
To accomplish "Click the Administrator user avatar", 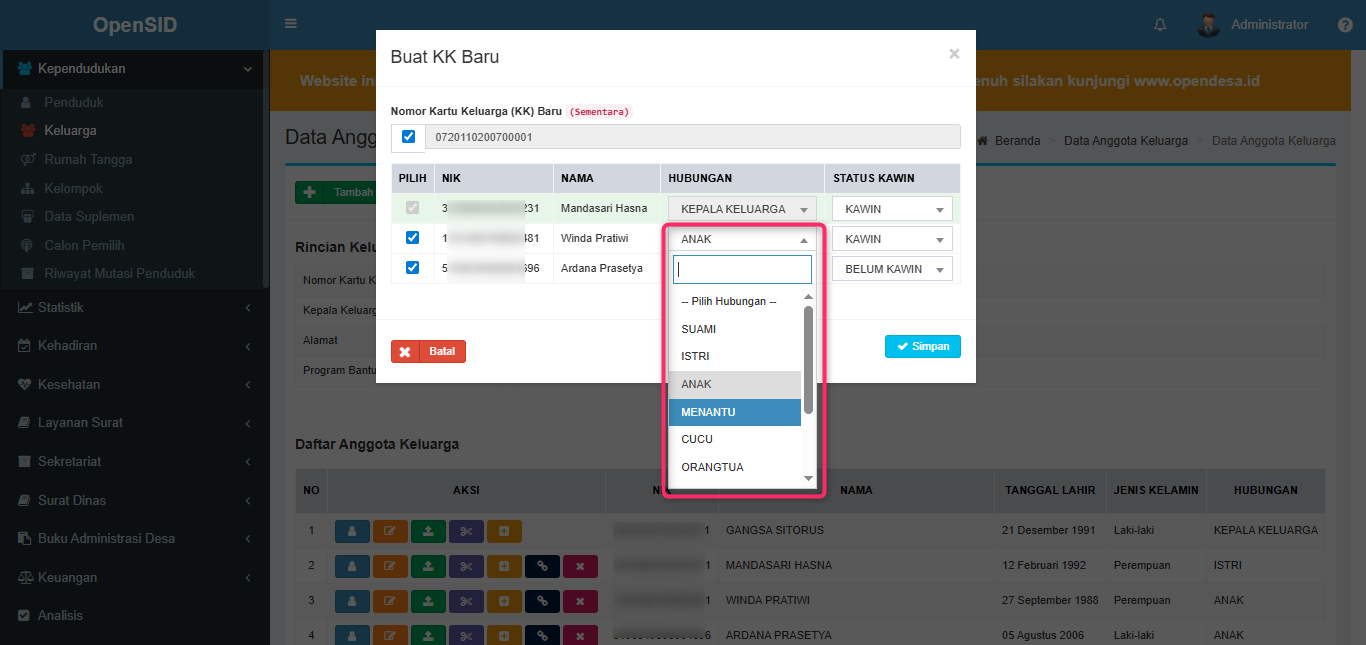I will coord(1208,25).
